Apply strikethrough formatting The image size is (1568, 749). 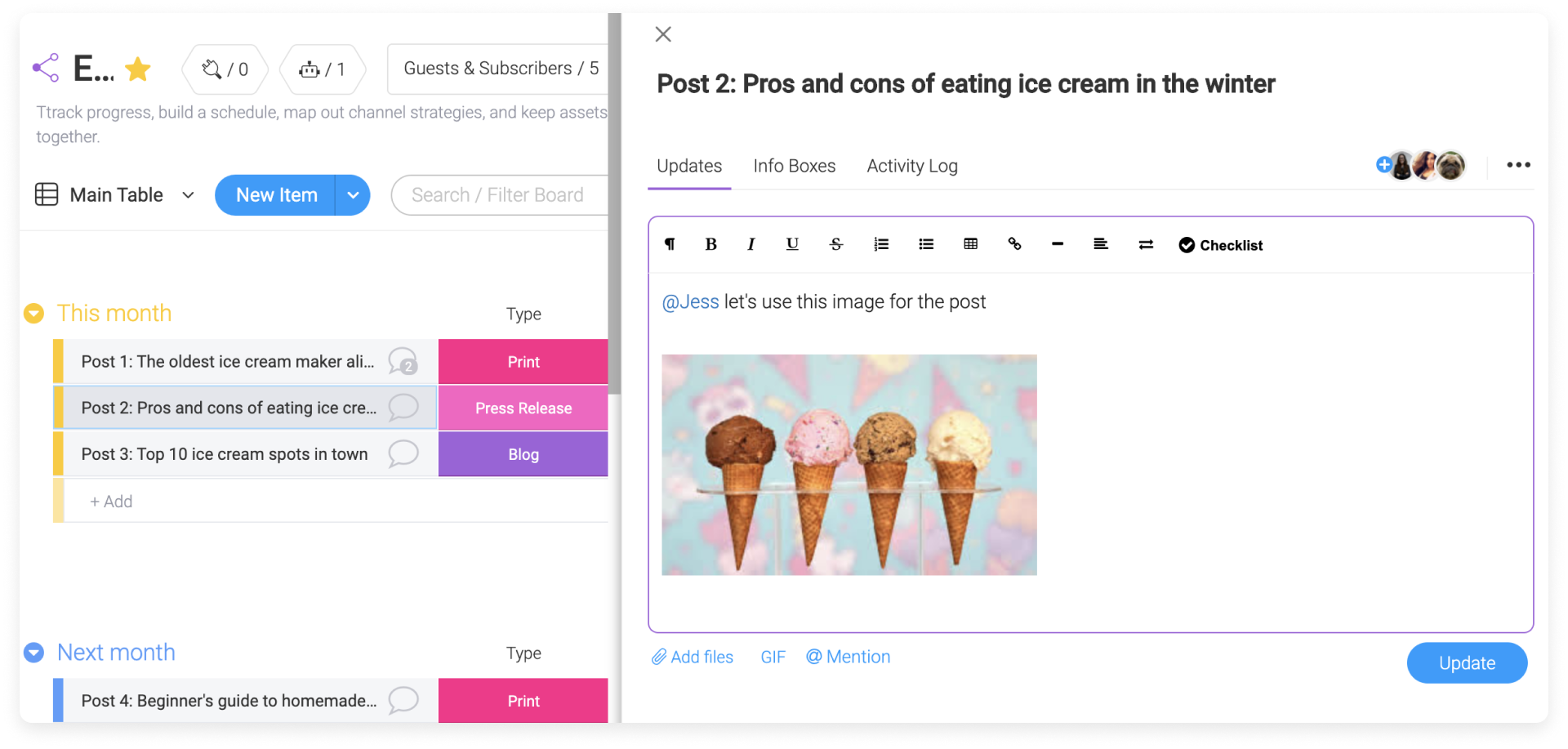pyautogui.click(x=836, y=244)
